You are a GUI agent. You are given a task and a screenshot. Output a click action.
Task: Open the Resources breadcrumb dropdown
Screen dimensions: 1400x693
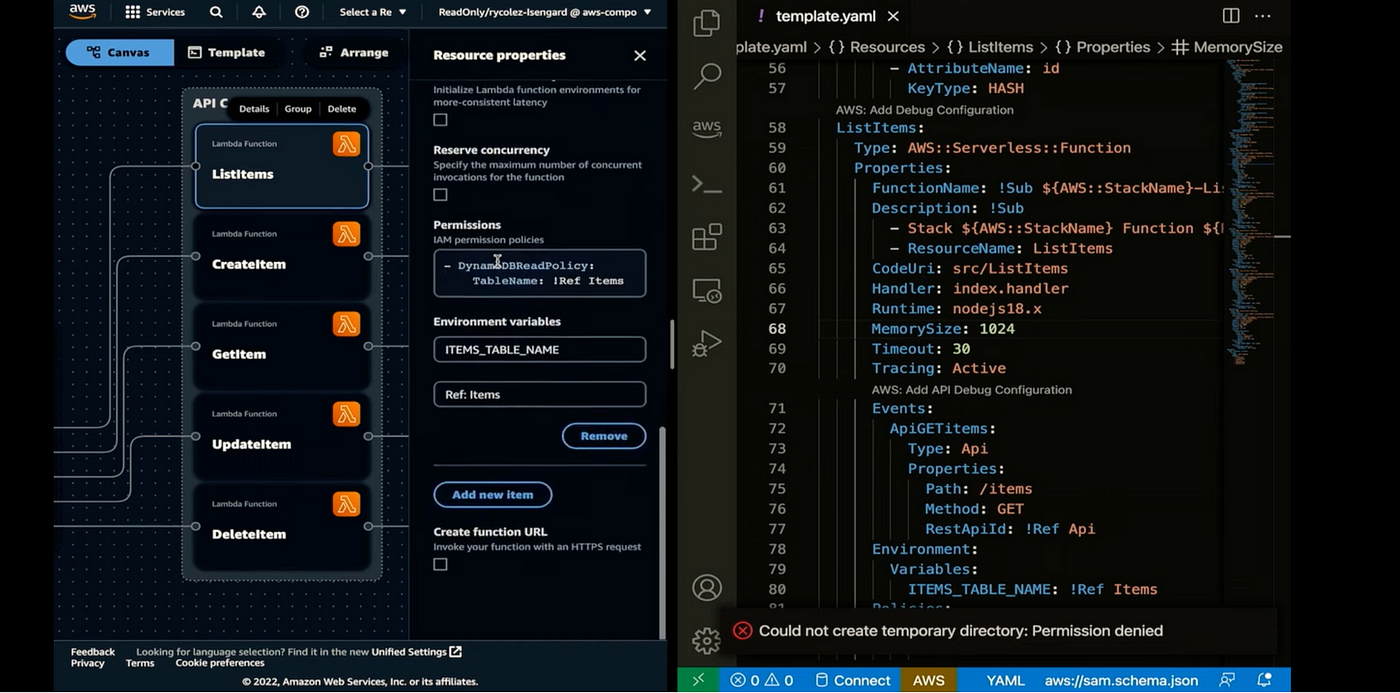879,47
